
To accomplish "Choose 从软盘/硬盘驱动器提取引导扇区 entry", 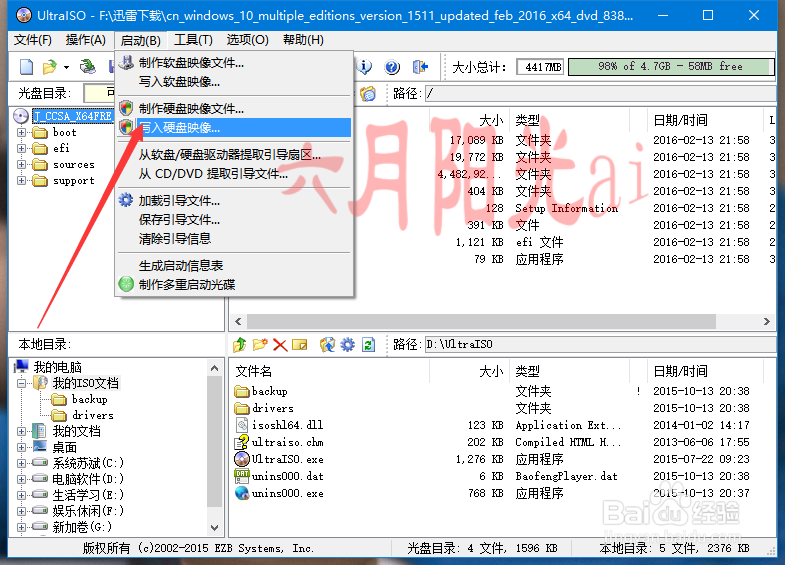I will click(234, 155).
